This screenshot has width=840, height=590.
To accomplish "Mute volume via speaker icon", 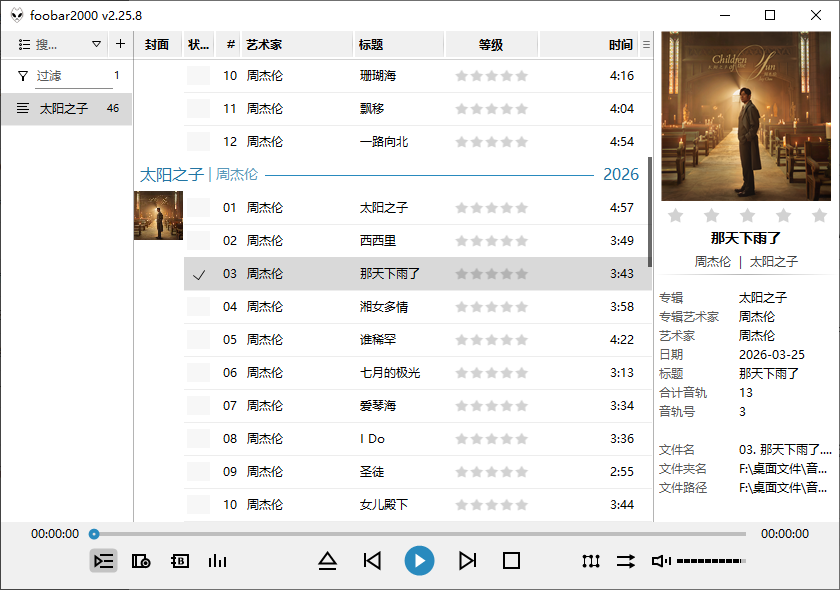I will [661, 561].
